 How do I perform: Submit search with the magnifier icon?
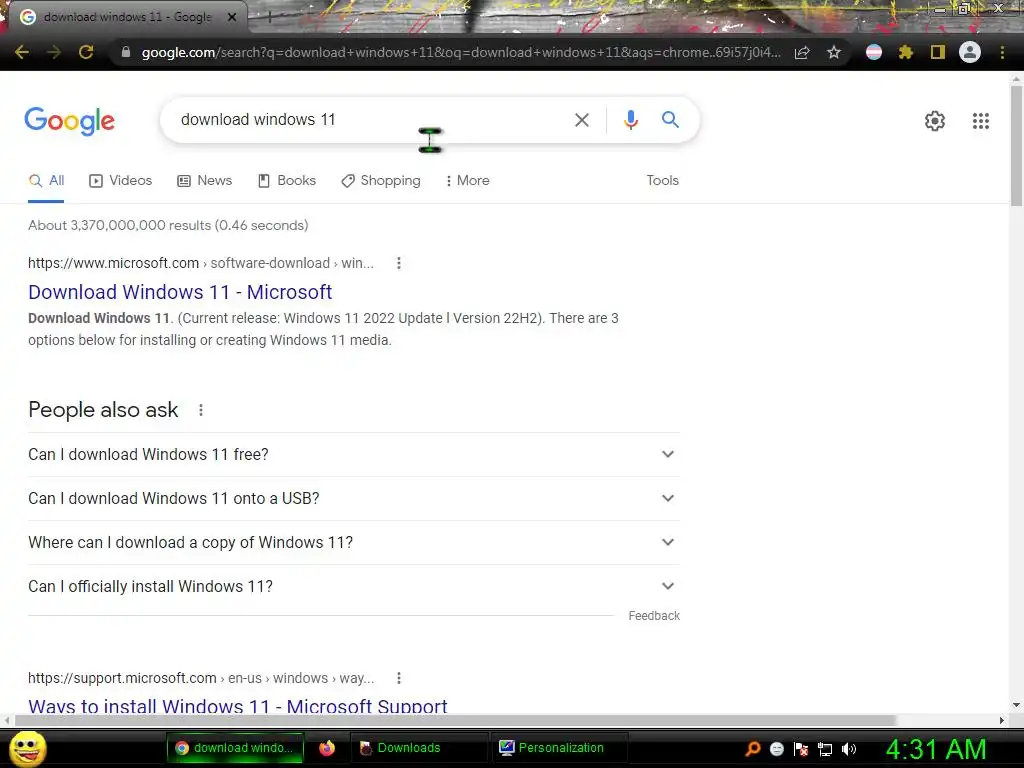coord(670,120)
